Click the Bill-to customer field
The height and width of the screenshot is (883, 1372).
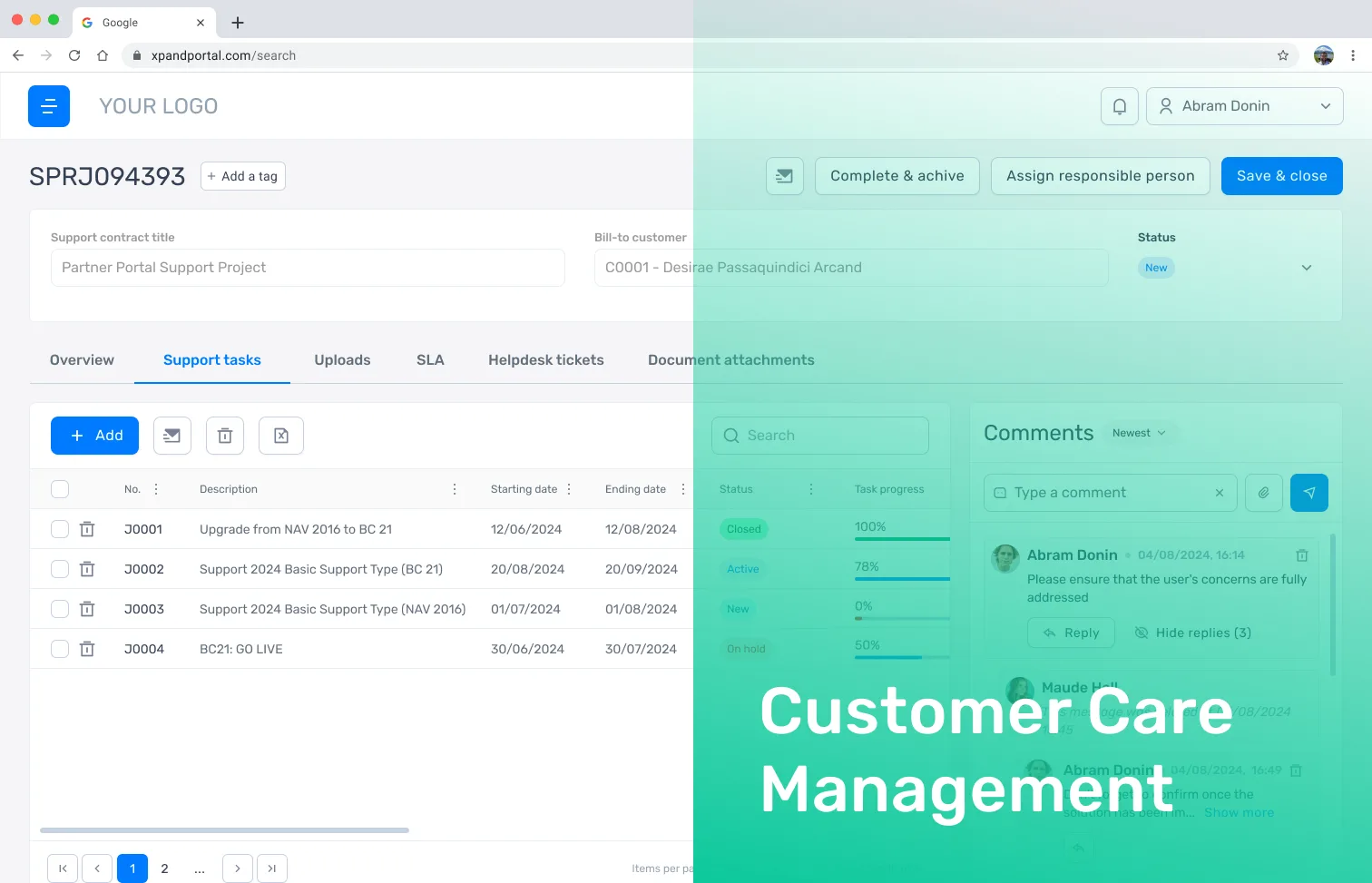coord(851,268)
